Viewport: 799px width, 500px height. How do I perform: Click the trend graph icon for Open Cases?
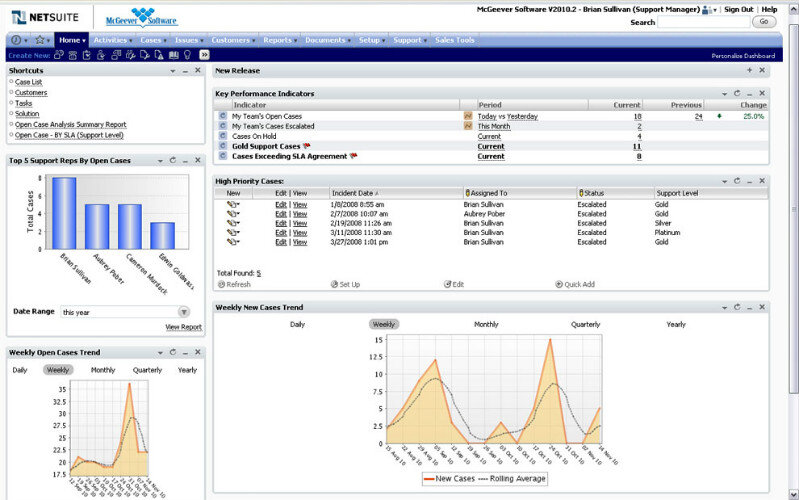click(x=467, y=116)
